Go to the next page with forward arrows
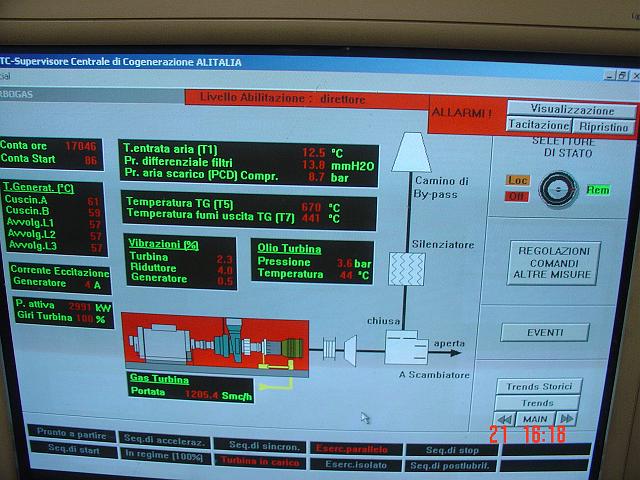This screenshot has height=480, width=640. (x=567, y=419)
